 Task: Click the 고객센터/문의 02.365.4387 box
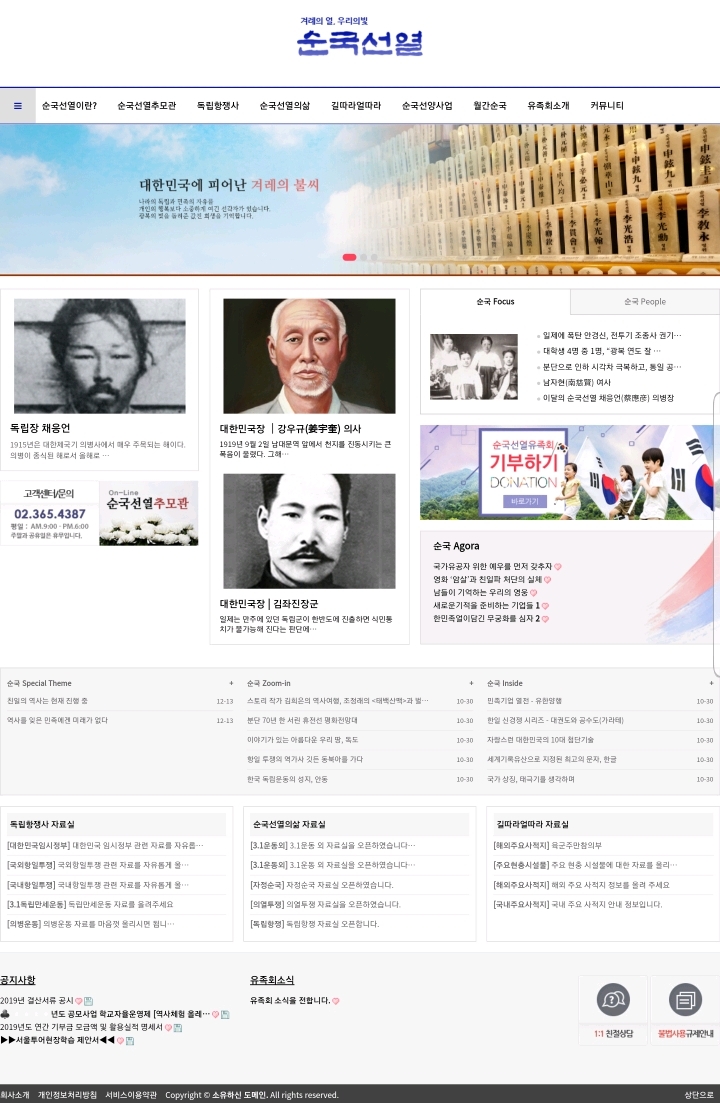[50, 514]
